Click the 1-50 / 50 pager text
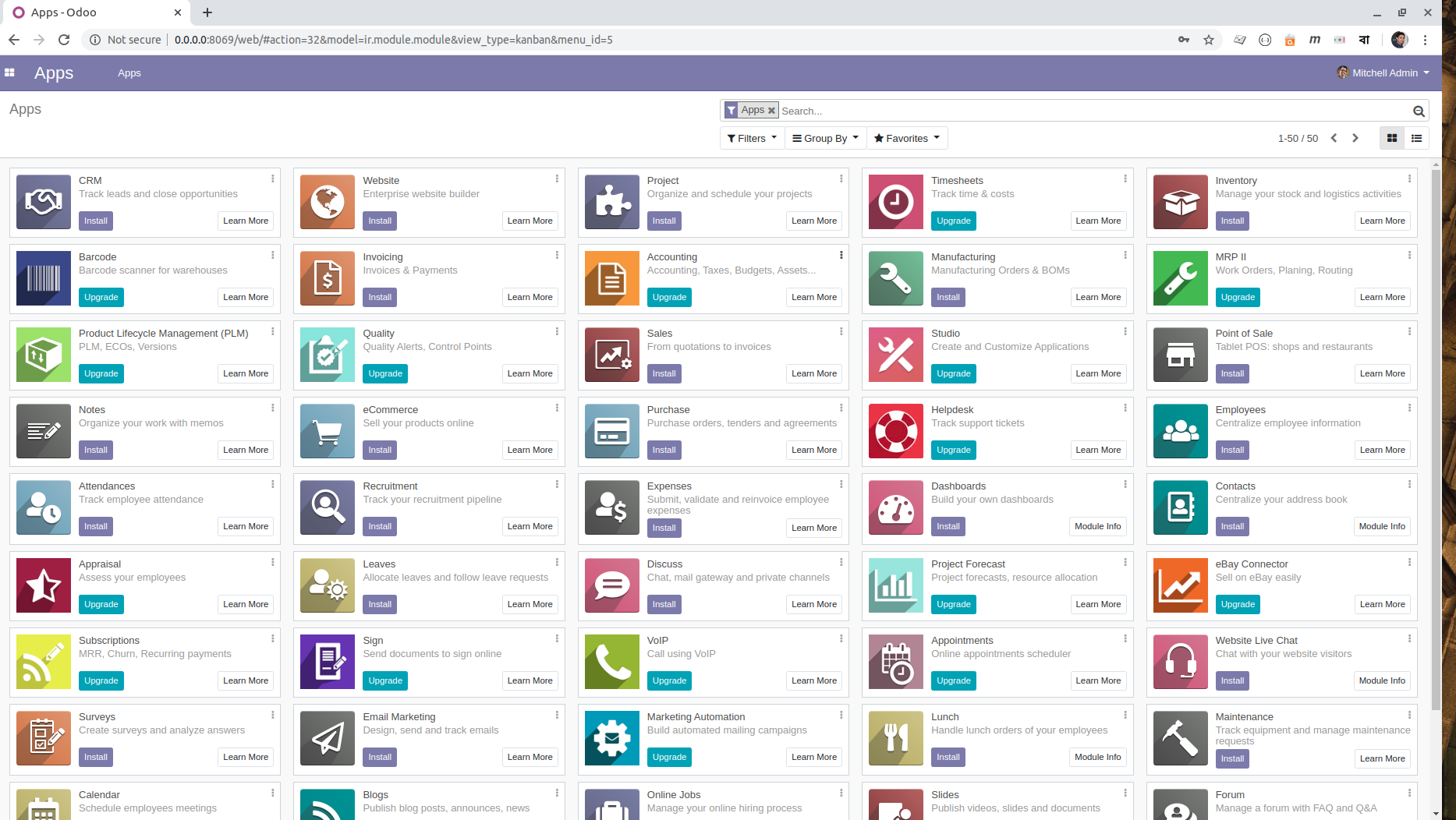The image size is (1456, 820). click(x=1298, y=138)
